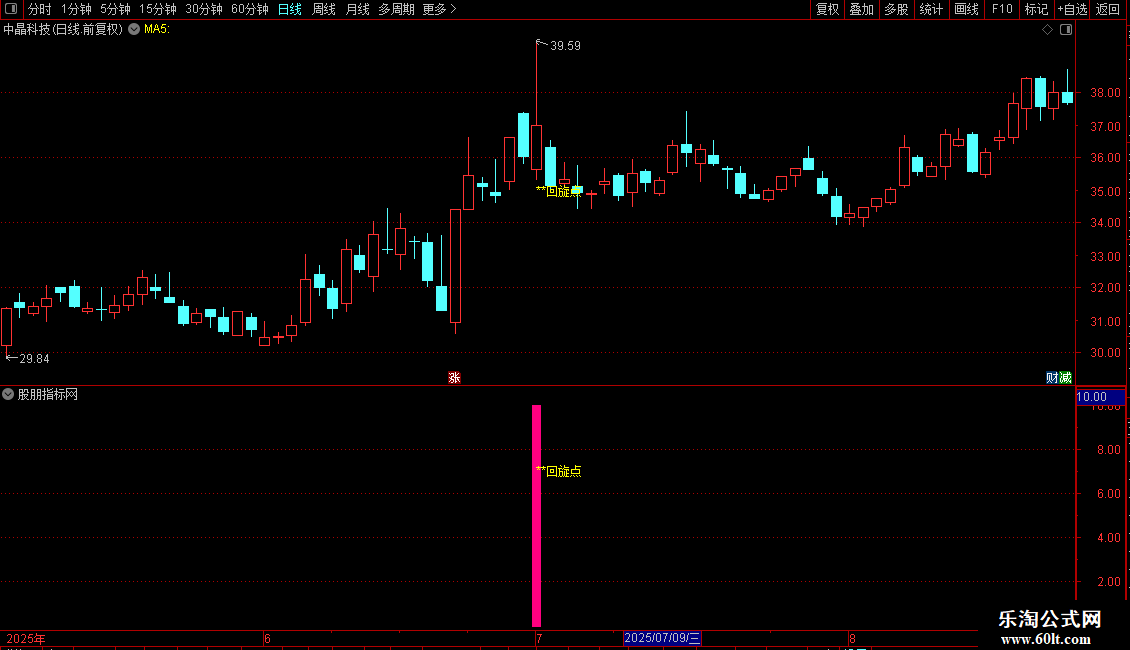This screenshot has width=1130, height=650.
Task: Click the 复权 adjustment button
Action: tap(827, 9)
